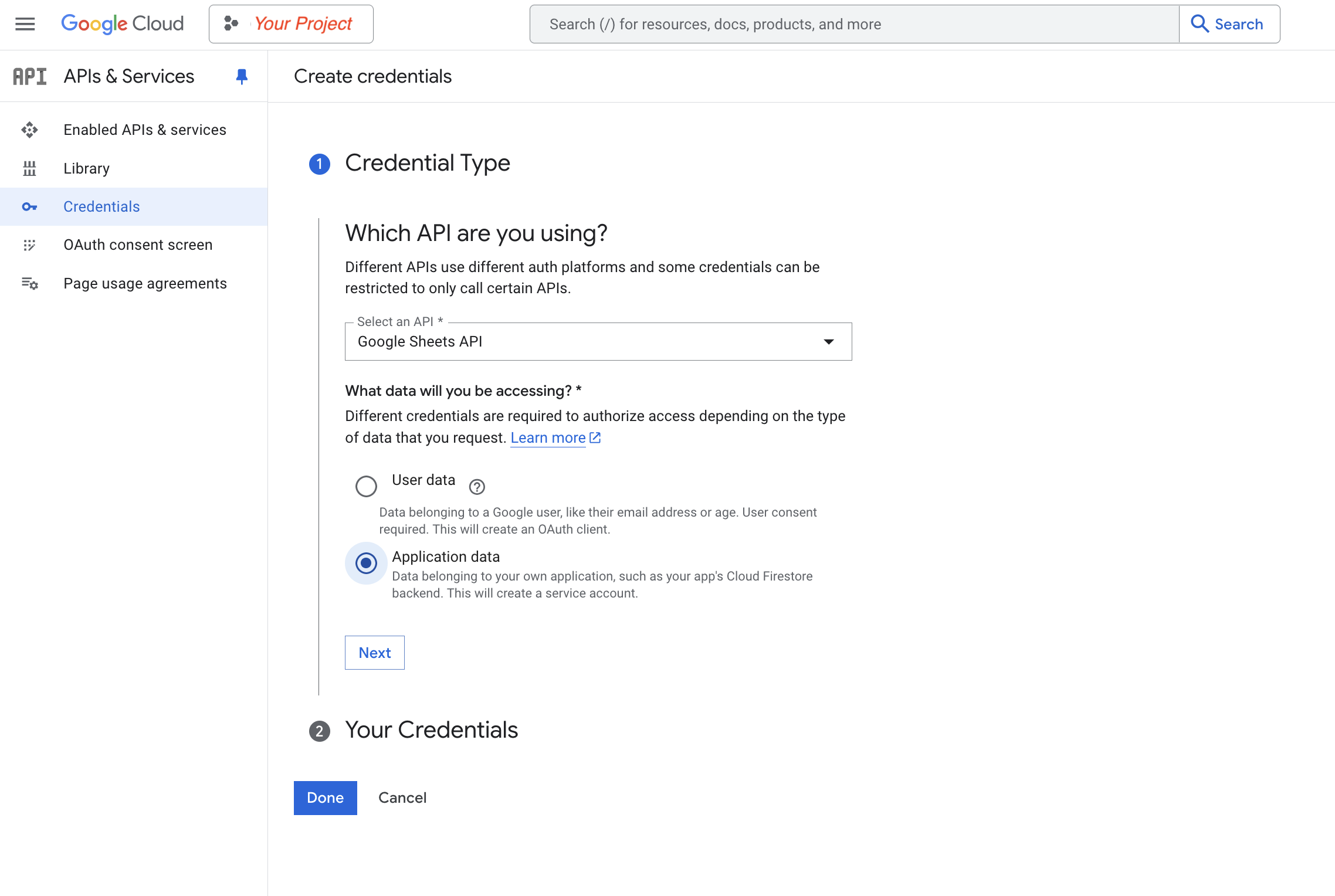Click the Google Cloud logo
This screenshot has width=1335, height=896.
pyautogui.click(x=123, y=24)
